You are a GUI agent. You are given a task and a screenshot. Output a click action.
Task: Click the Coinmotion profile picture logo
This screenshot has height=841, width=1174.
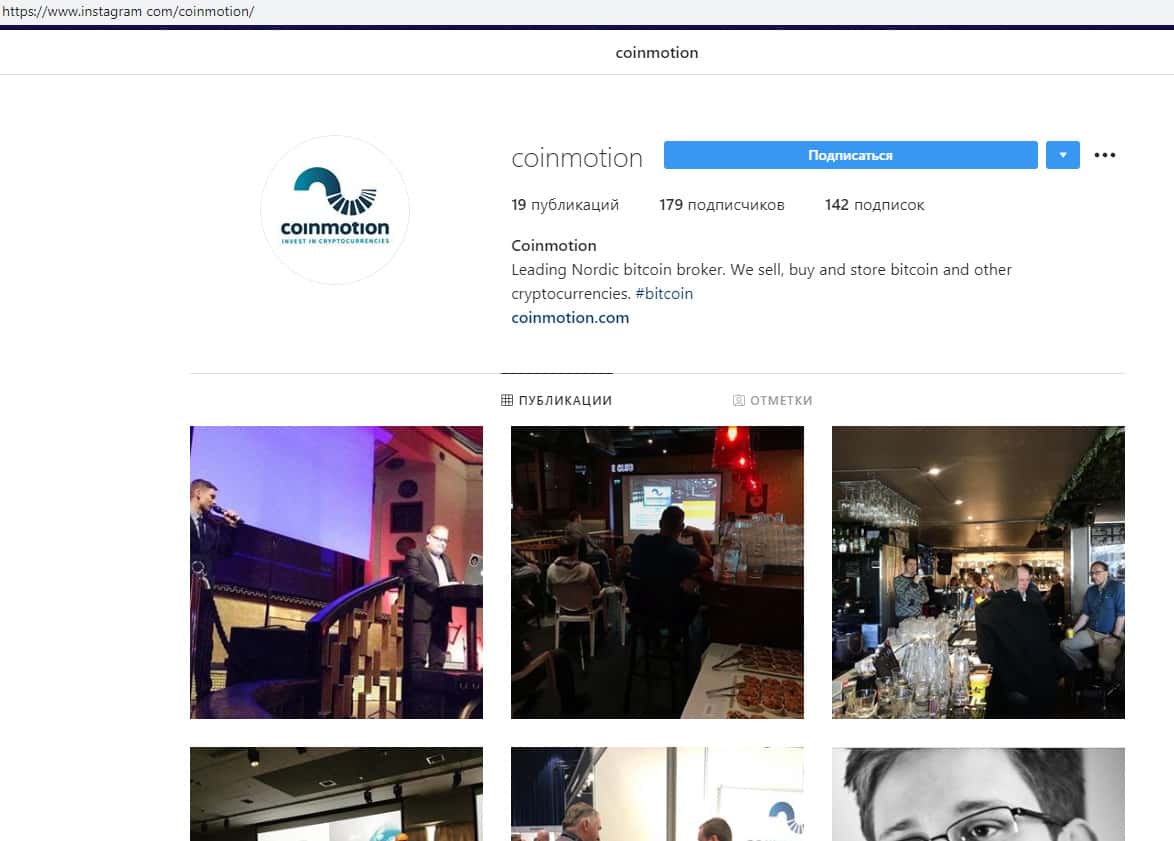click(335, 210)
